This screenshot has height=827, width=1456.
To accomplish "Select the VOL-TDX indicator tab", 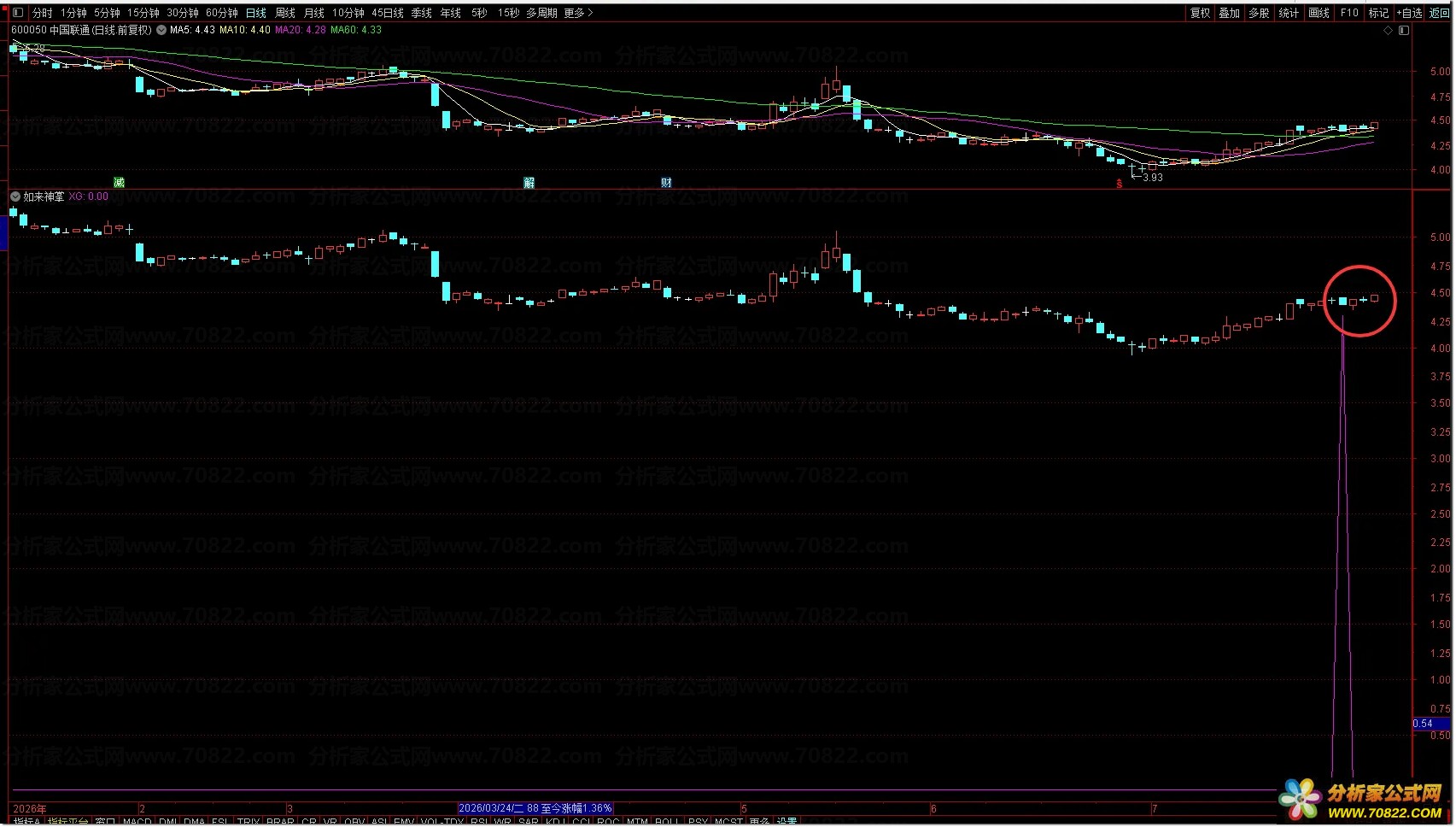I will point(442,822).
